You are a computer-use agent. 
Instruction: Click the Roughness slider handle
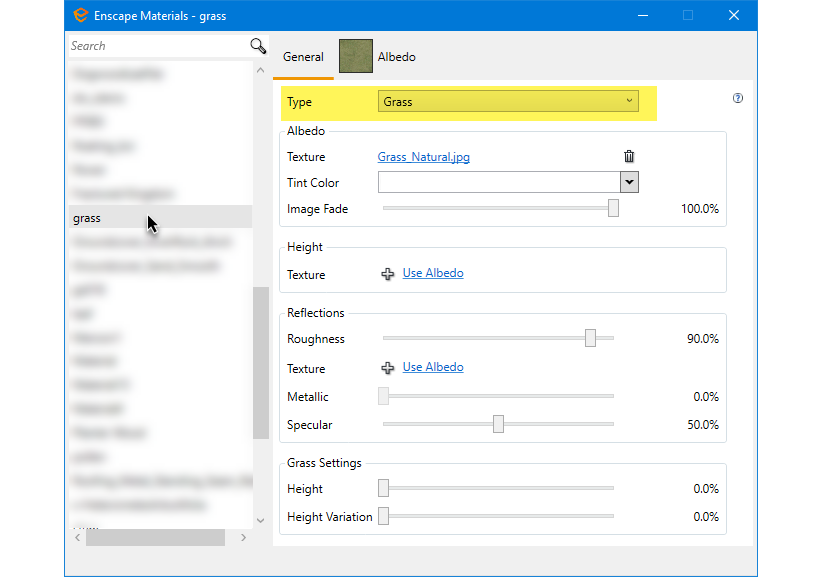[x=590, y=338]
